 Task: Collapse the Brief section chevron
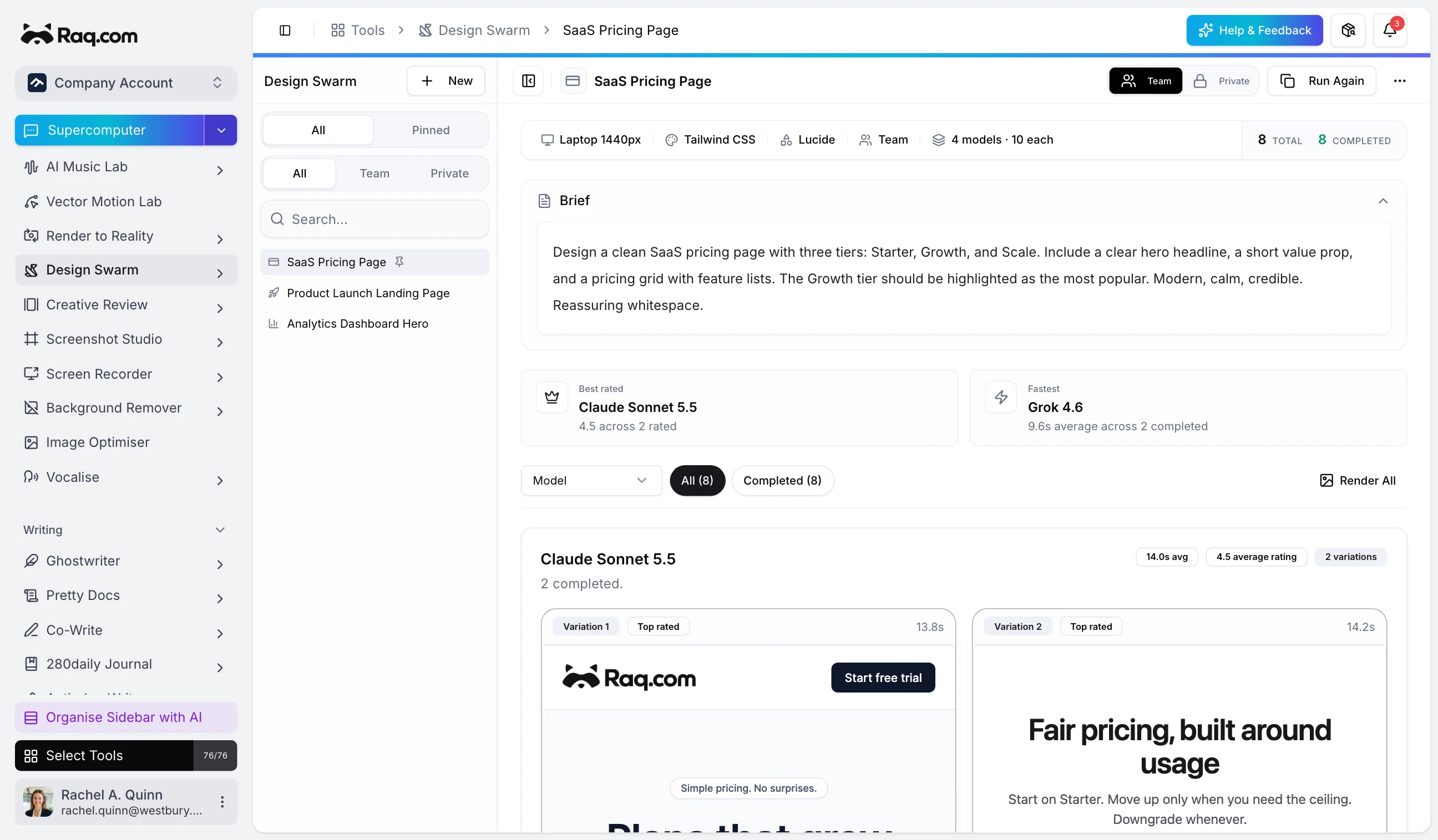tap(1383, 201)
